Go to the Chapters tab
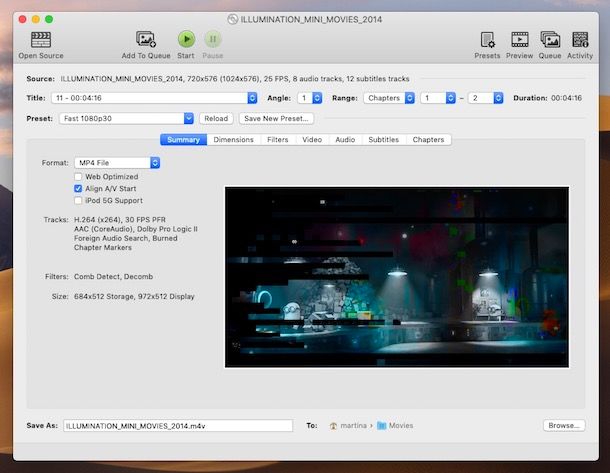Viewport: 610px width, 473px height. click(x=428, y=140)
